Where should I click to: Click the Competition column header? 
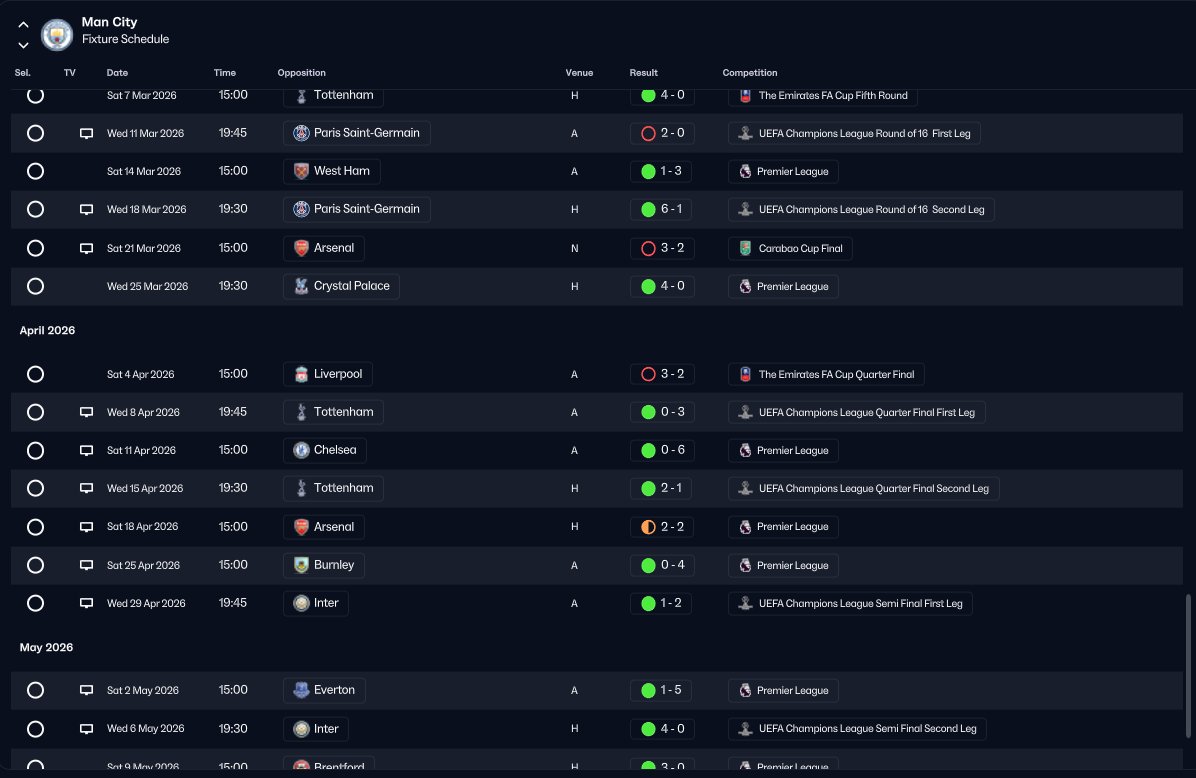750,72
